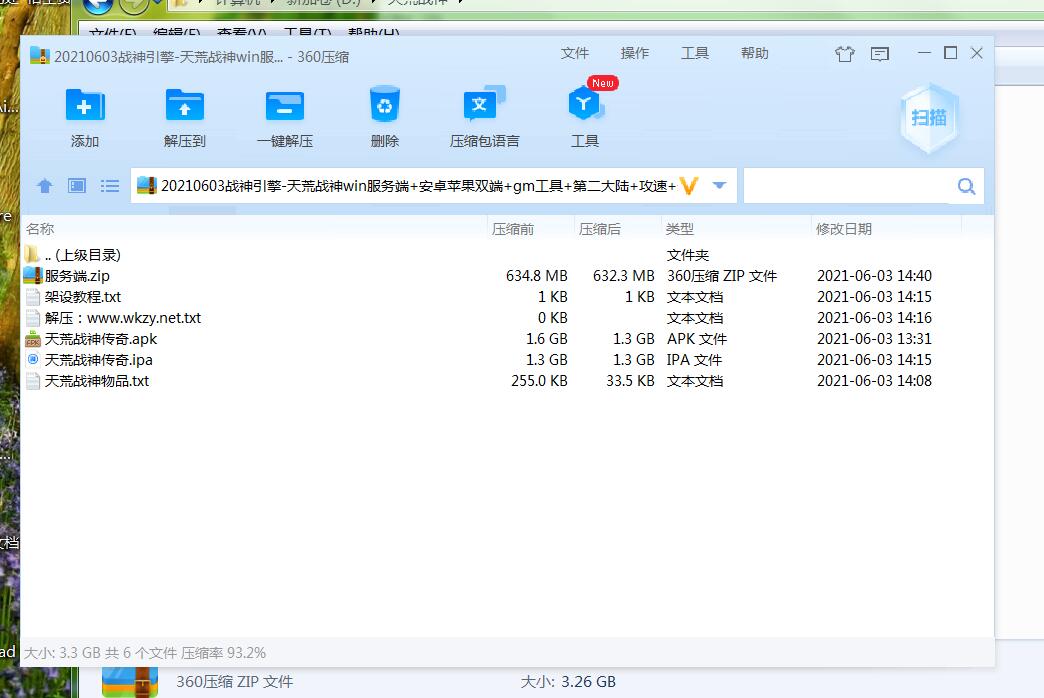Click the 扫描 (Scan) hexagon button

pos(928,118)
